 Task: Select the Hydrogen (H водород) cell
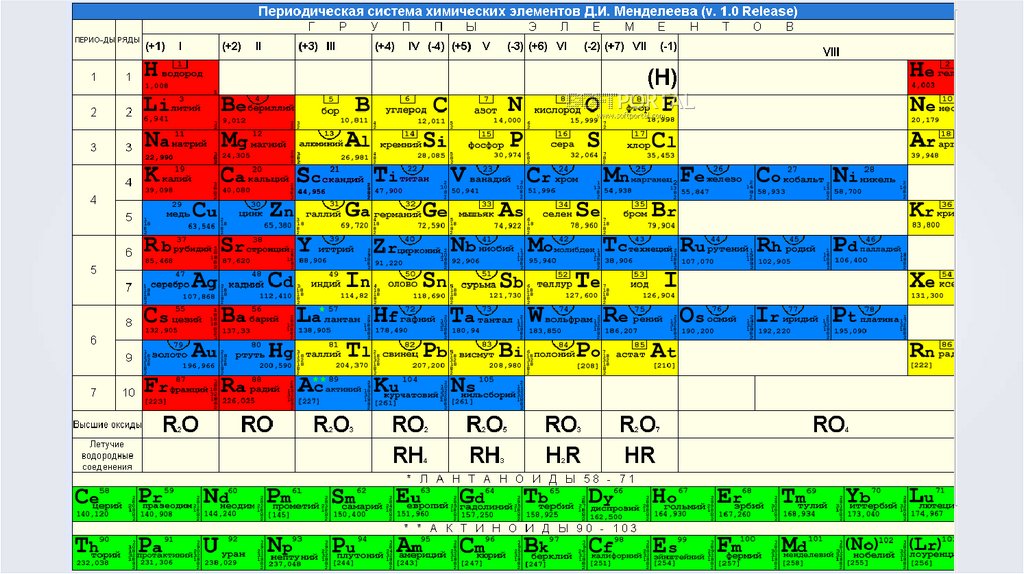coord(181,77)
